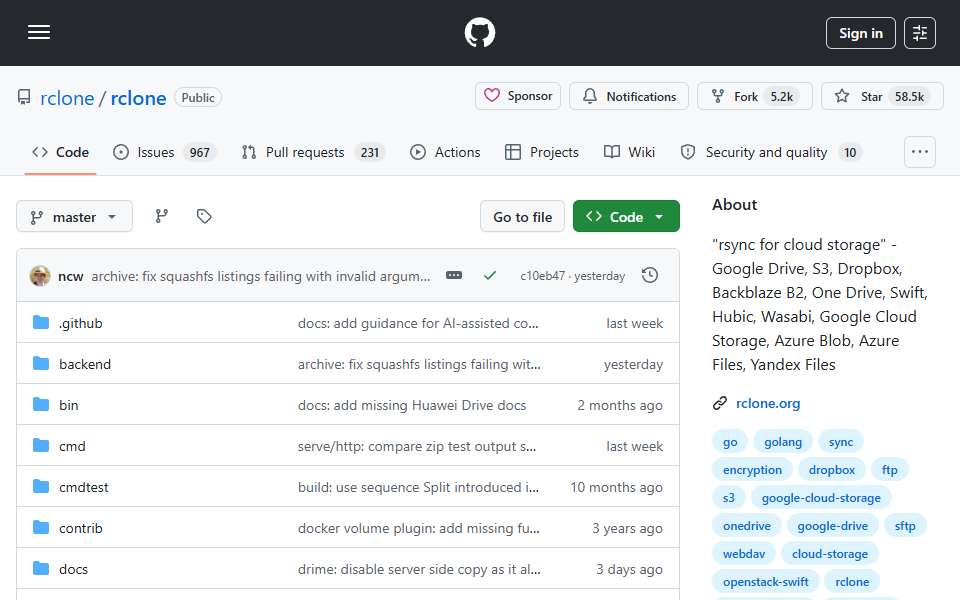View commit history clock icon
960x600 pixels.
(650, 276)
